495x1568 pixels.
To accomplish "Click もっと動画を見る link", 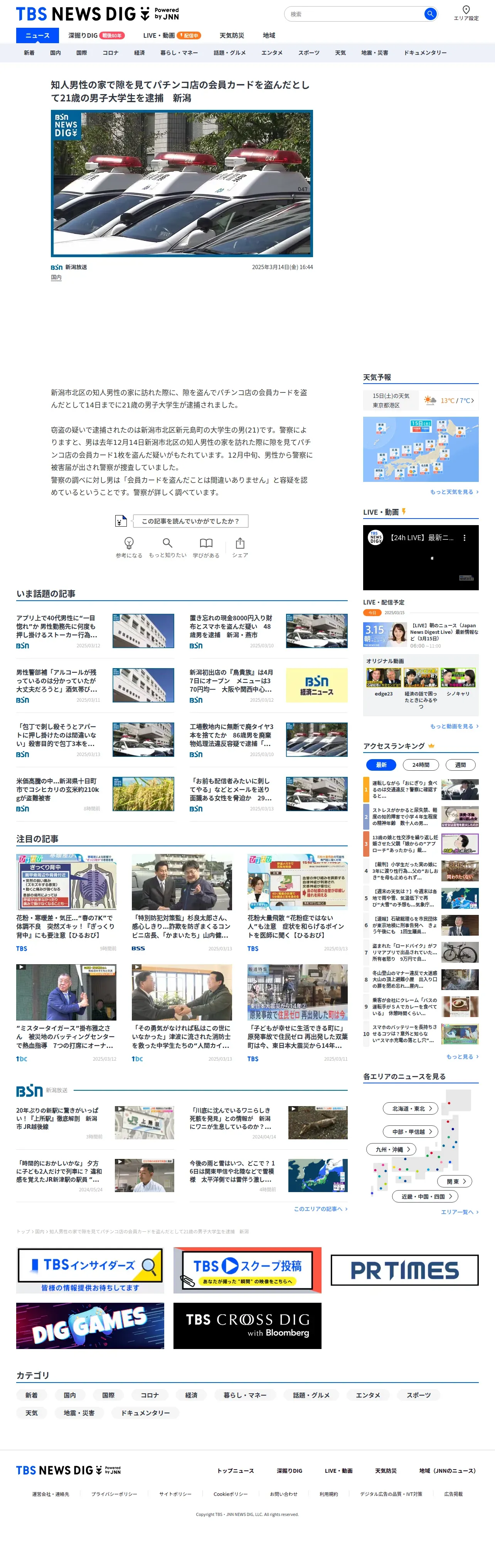I will (x=454, y=726).
